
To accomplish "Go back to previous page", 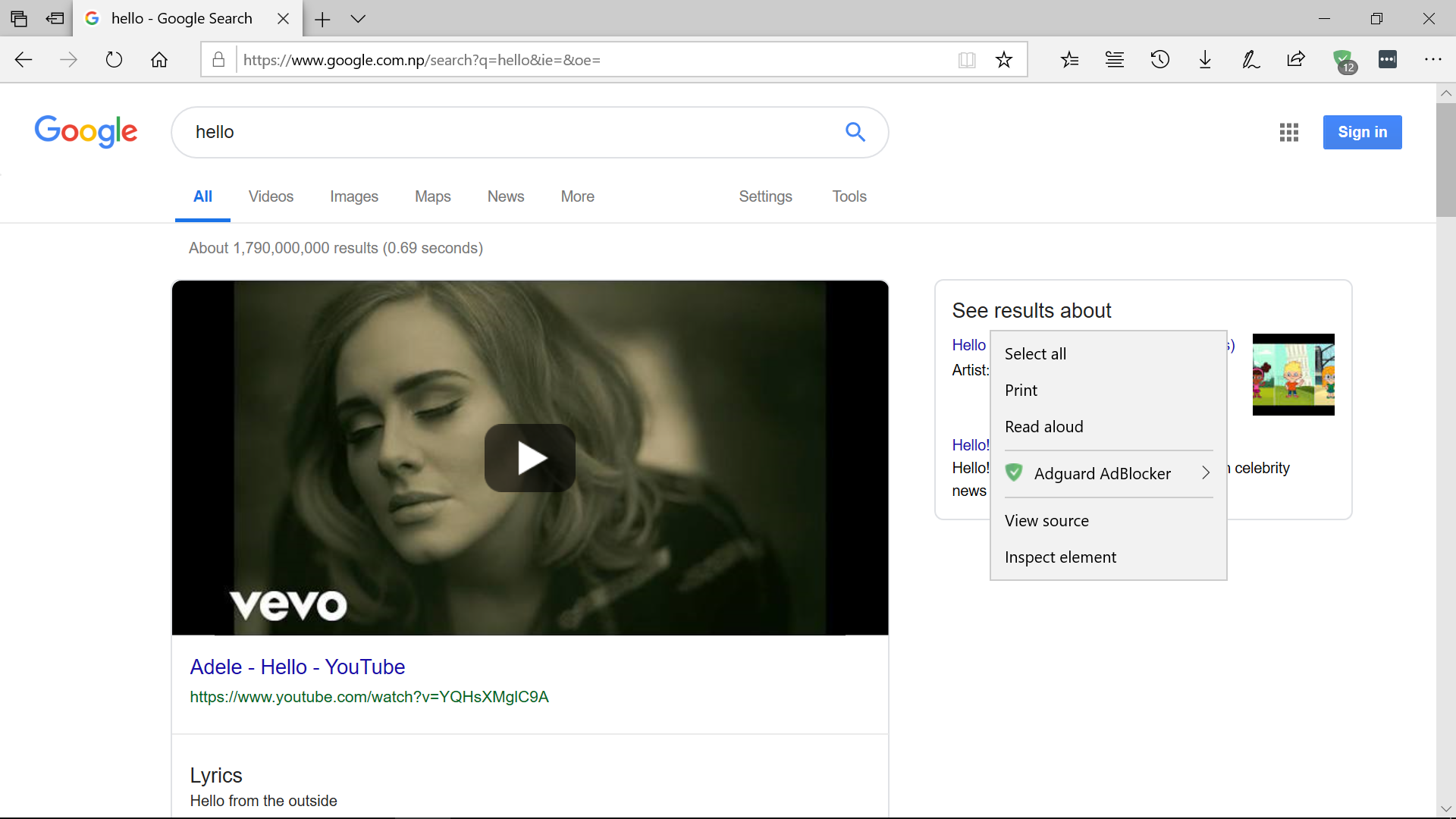I will (x=24, y=60).
